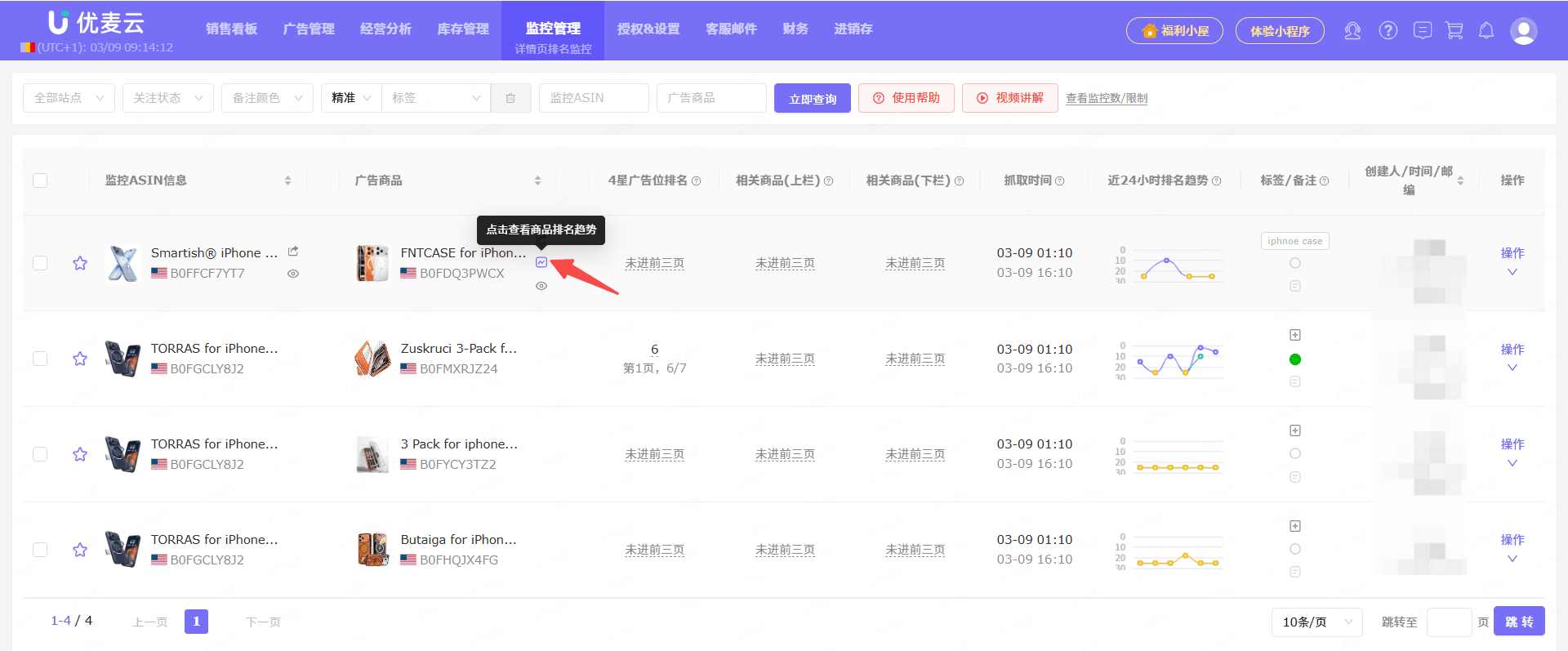
Task: Open the message feedback icon in header
Action: [x=1423, y=31]
